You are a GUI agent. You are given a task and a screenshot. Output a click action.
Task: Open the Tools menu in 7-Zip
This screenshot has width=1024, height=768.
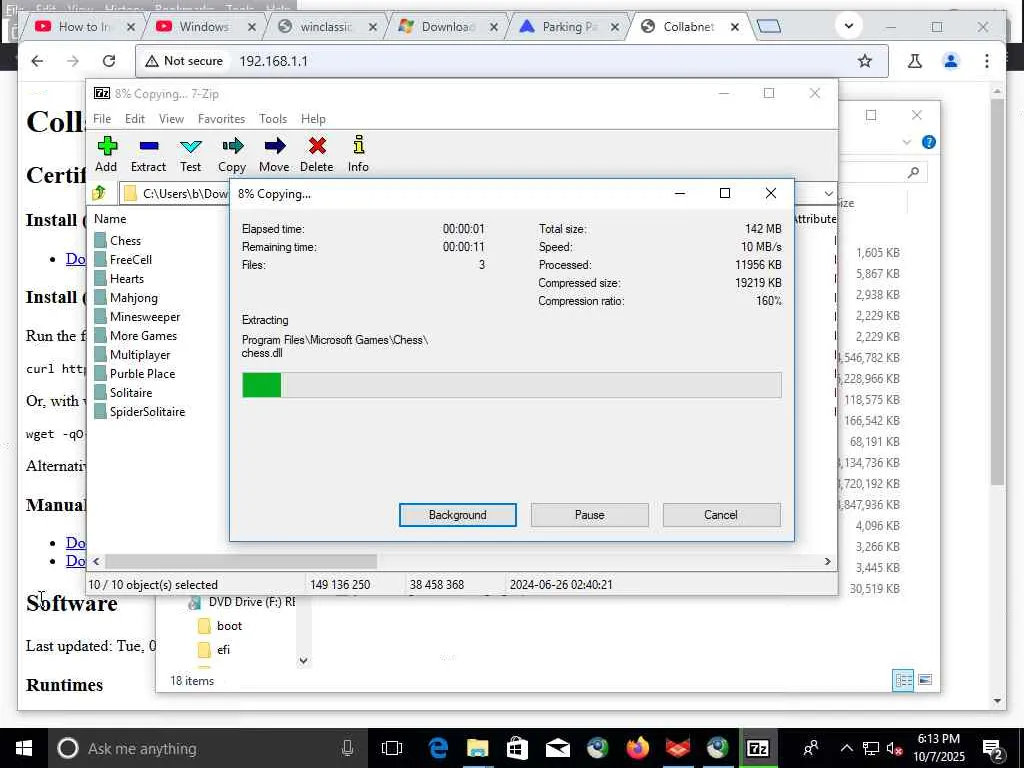(273, 119)
